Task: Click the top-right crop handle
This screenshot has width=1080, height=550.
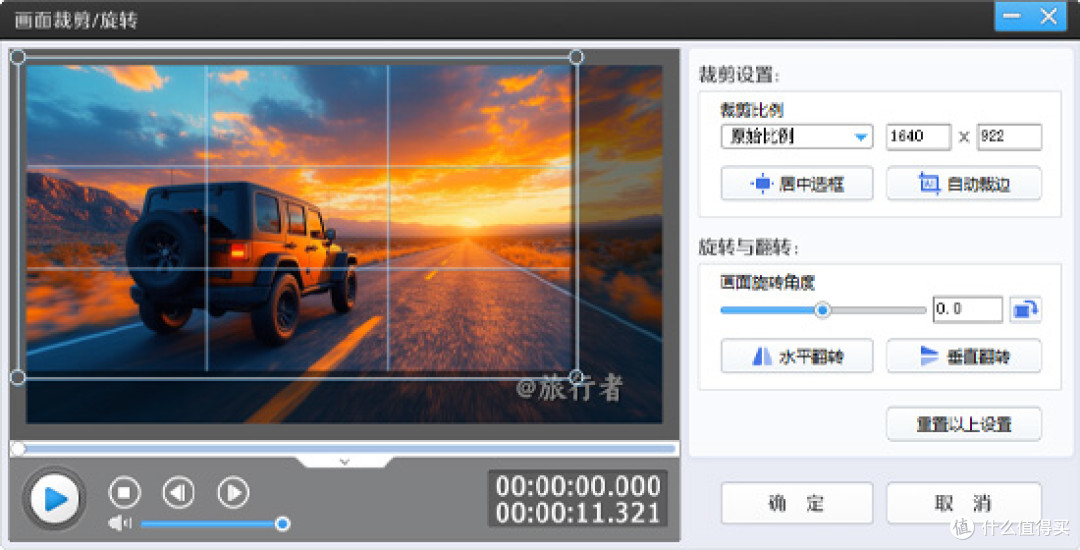Action: click(577, 57)
